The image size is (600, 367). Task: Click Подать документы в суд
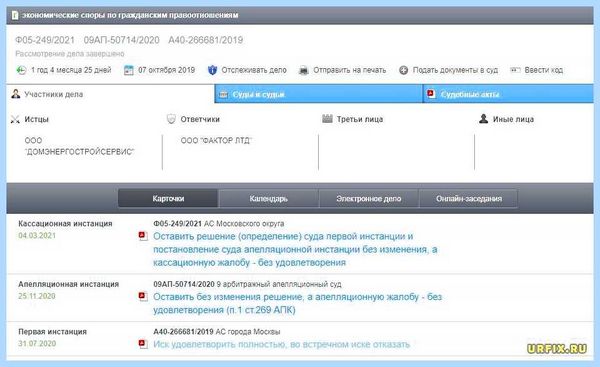[x=455, y=70]
